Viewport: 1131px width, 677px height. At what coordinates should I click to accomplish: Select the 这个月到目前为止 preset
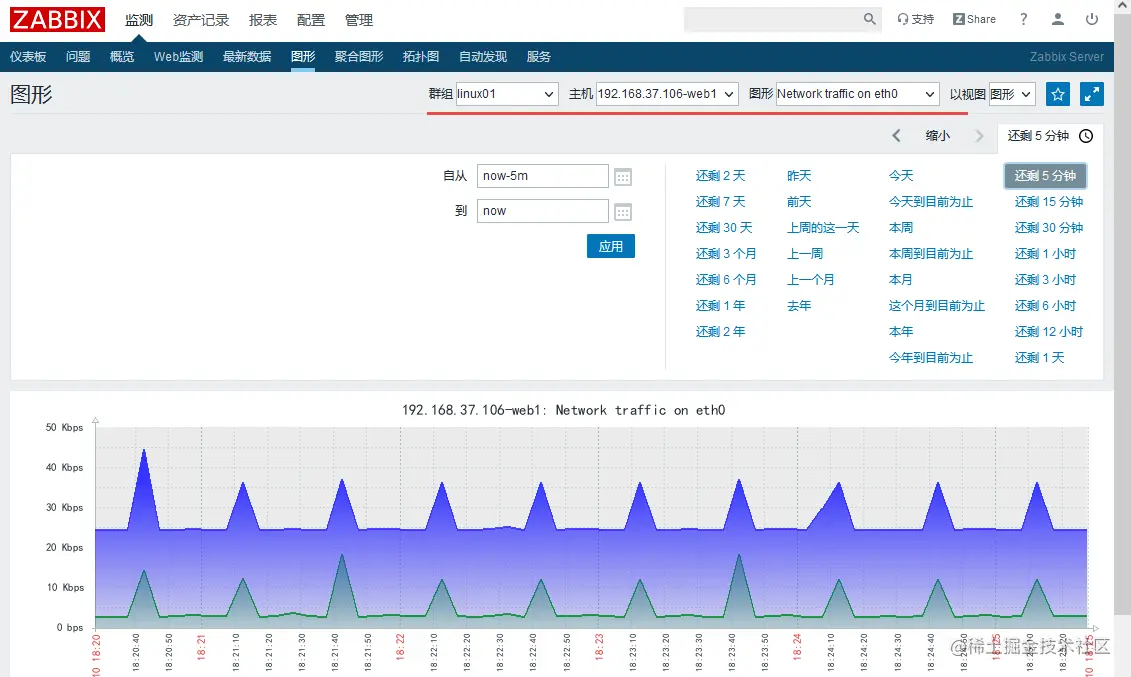[936, 306]
